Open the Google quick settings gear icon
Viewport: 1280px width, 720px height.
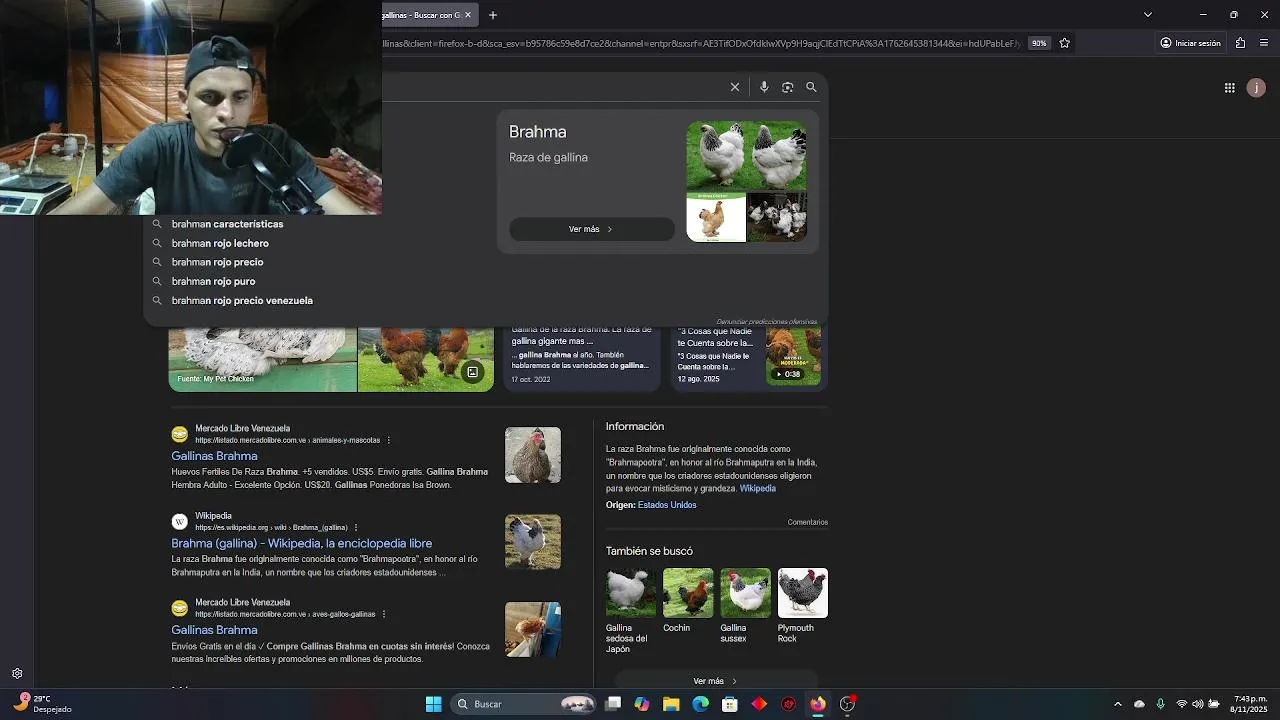(17, 674)
